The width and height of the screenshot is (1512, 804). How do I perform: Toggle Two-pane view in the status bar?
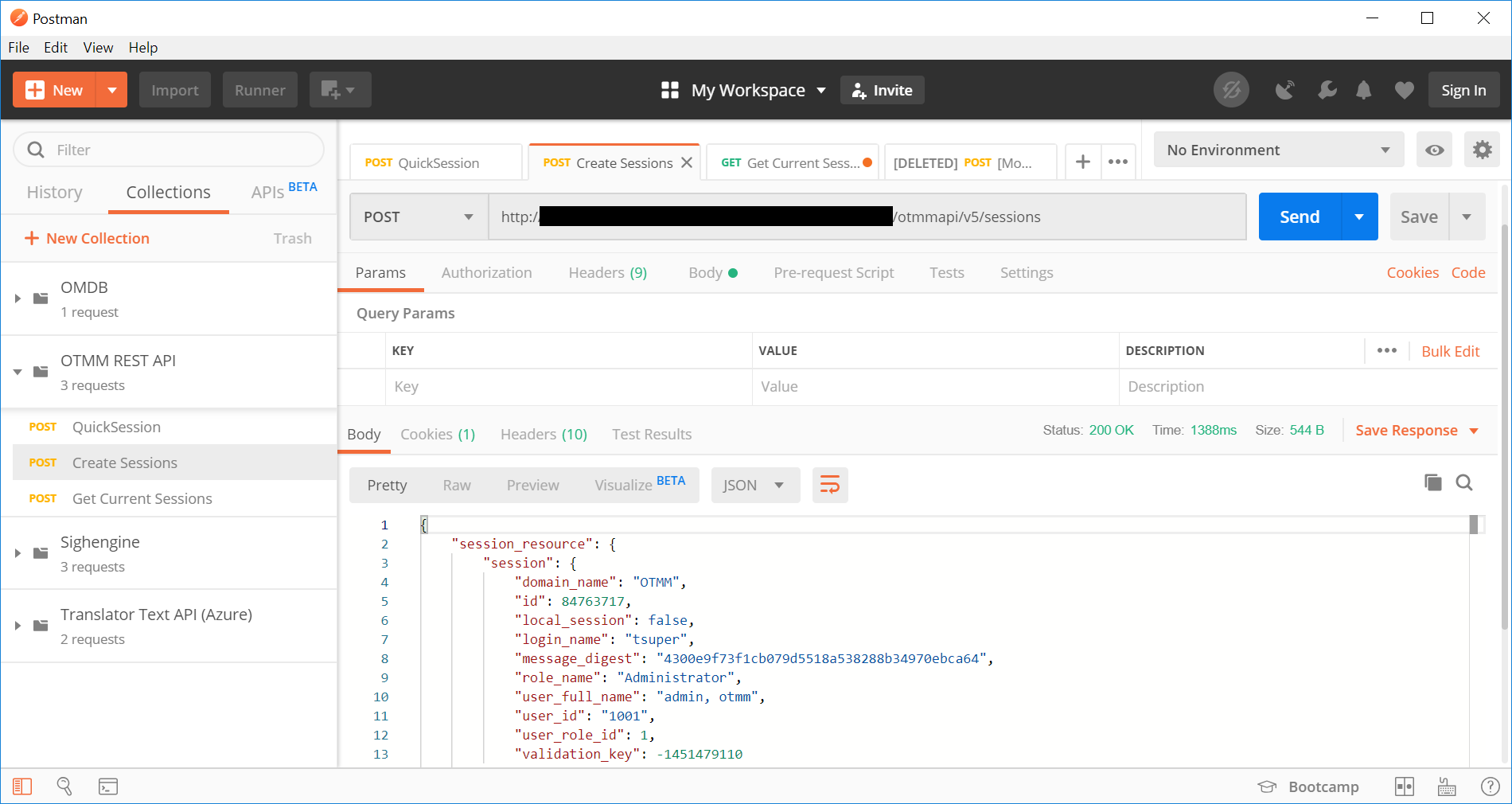tap(1404, 786)
